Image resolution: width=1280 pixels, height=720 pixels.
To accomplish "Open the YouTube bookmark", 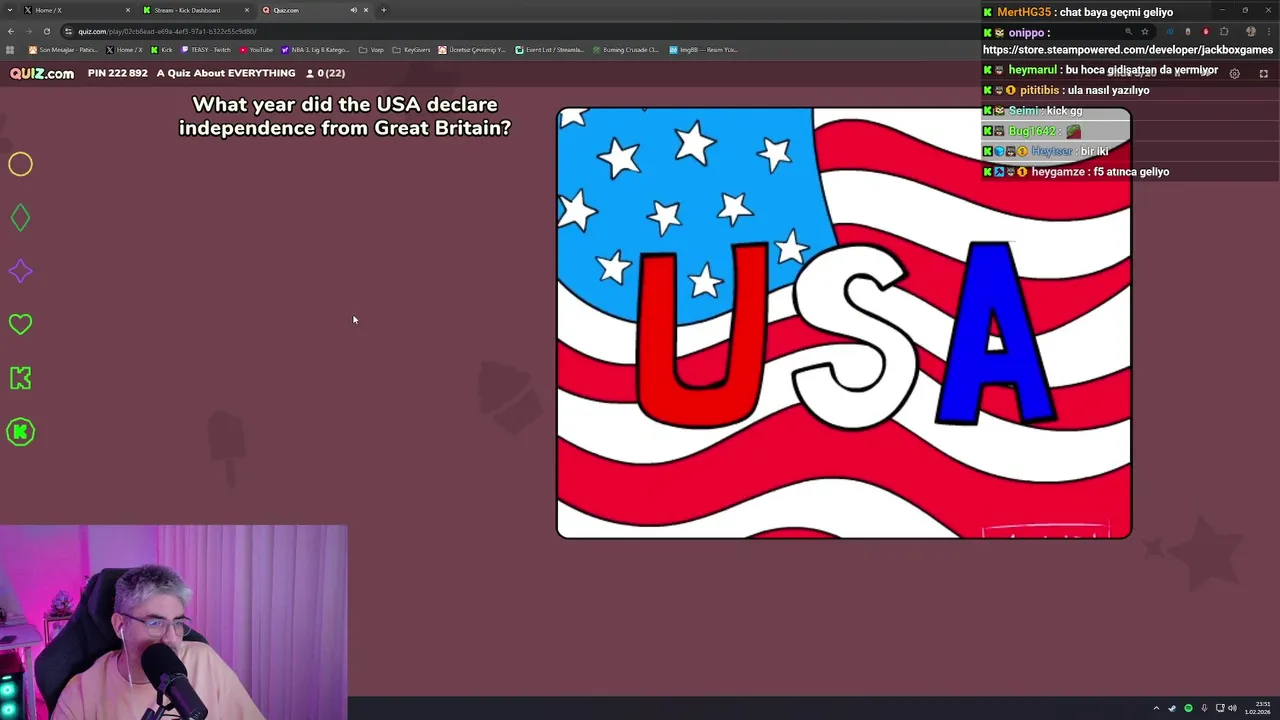I will (256, 50).
